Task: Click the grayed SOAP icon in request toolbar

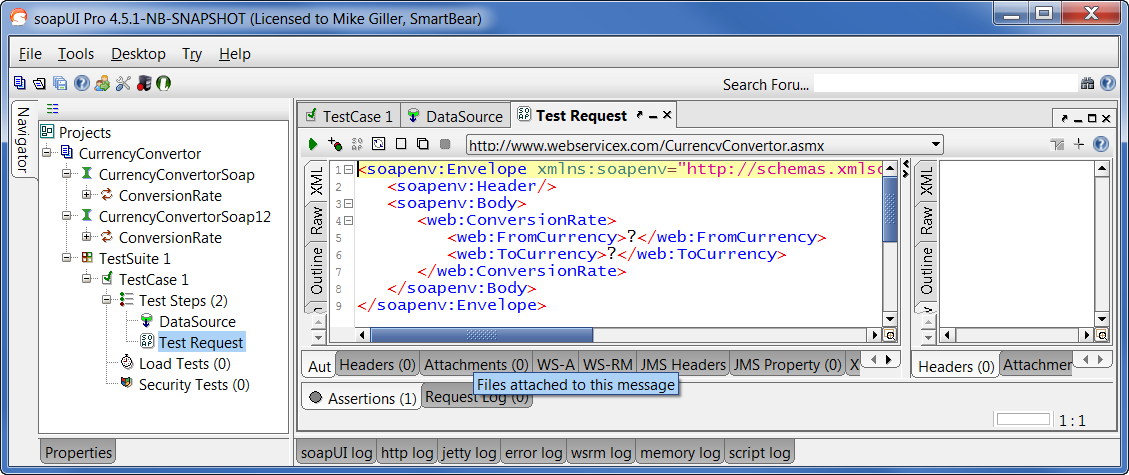Action: 357,144
